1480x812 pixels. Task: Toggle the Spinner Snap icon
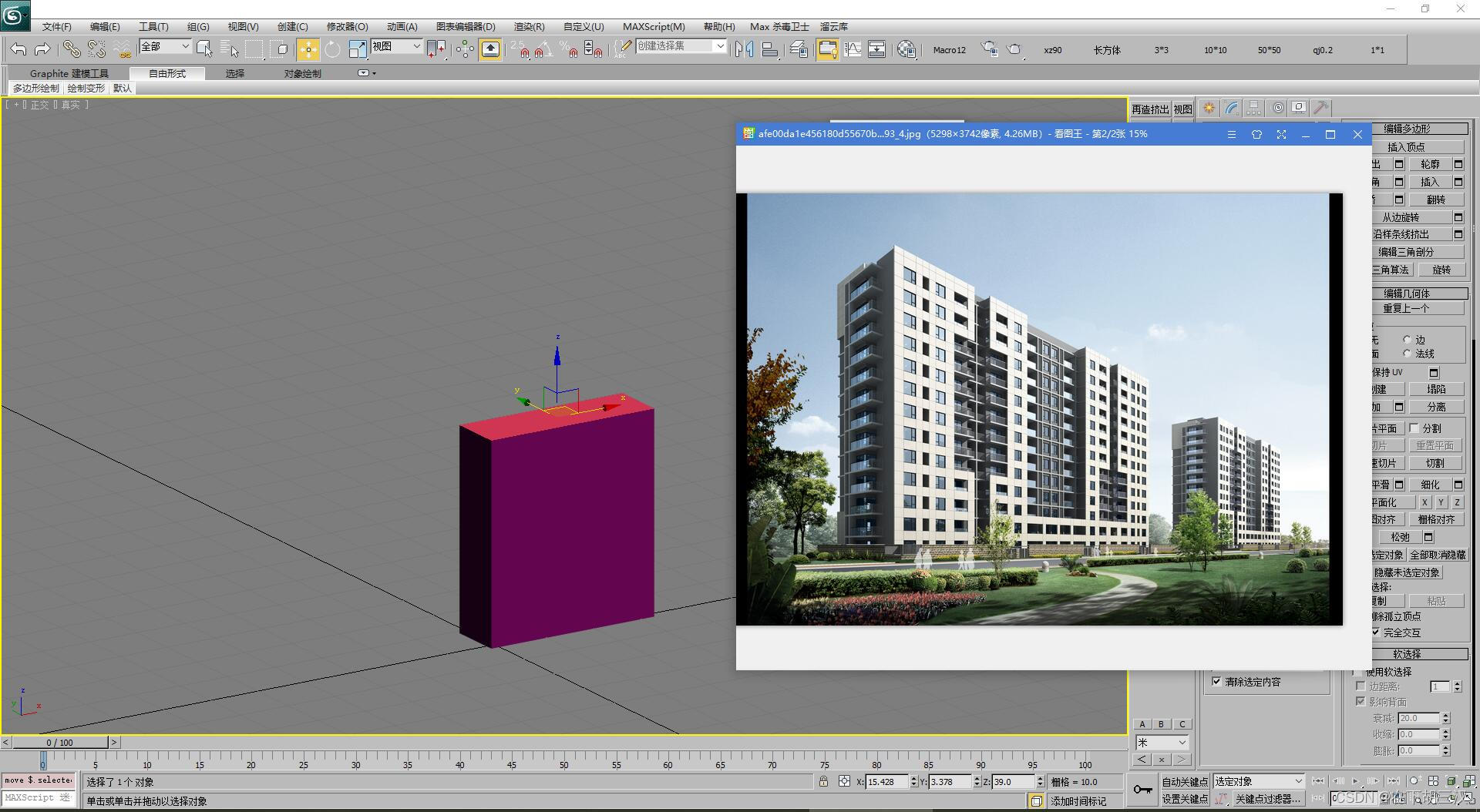pyautogui.click(x=593, y=49)
